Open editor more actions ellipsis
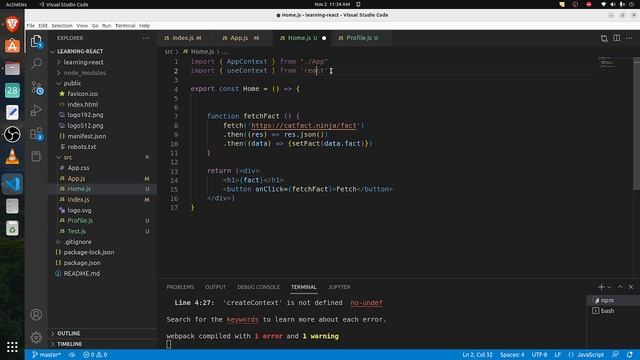 [629, 38]
